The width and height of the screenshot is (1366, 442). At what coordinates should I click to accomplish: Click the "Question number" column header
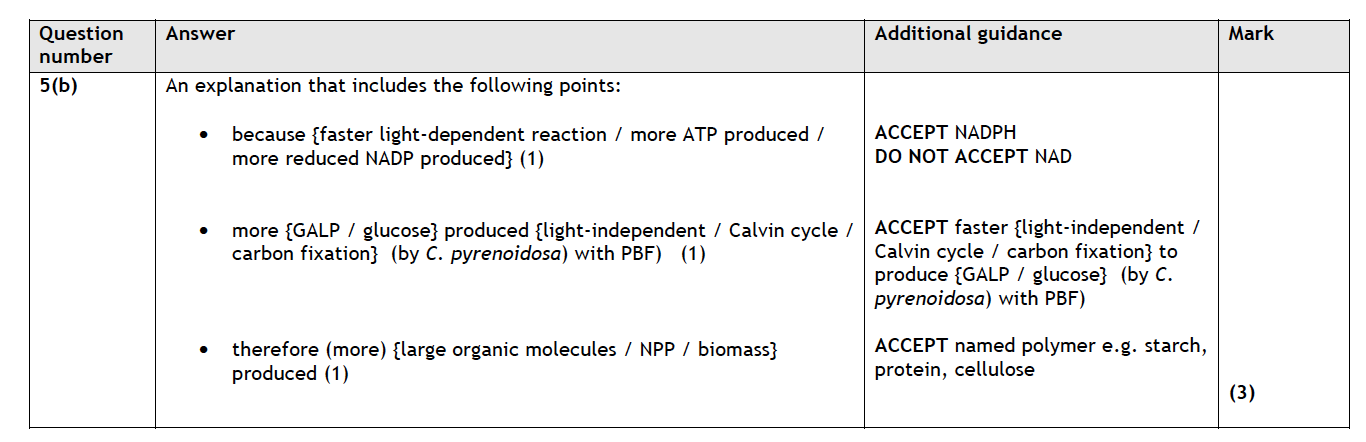(x=82, y=45)
